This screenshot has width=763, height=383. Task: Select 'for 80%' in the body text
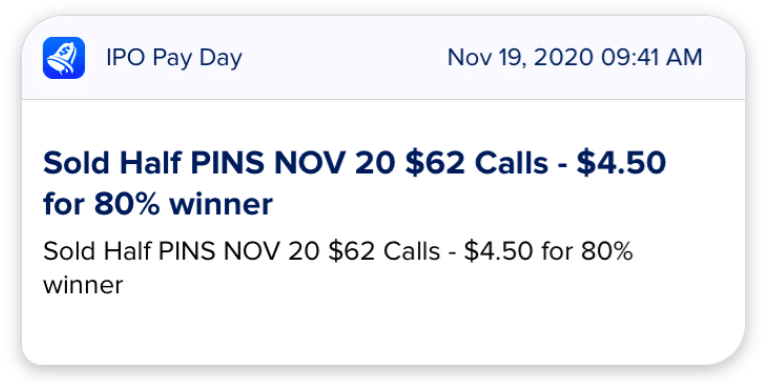pos(586,252)
